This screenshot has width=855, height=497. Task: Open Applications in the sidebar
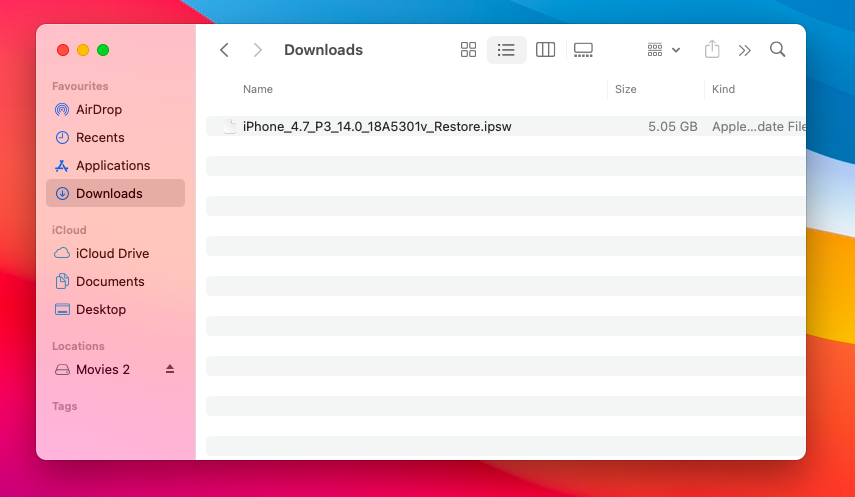coord(115,165)
